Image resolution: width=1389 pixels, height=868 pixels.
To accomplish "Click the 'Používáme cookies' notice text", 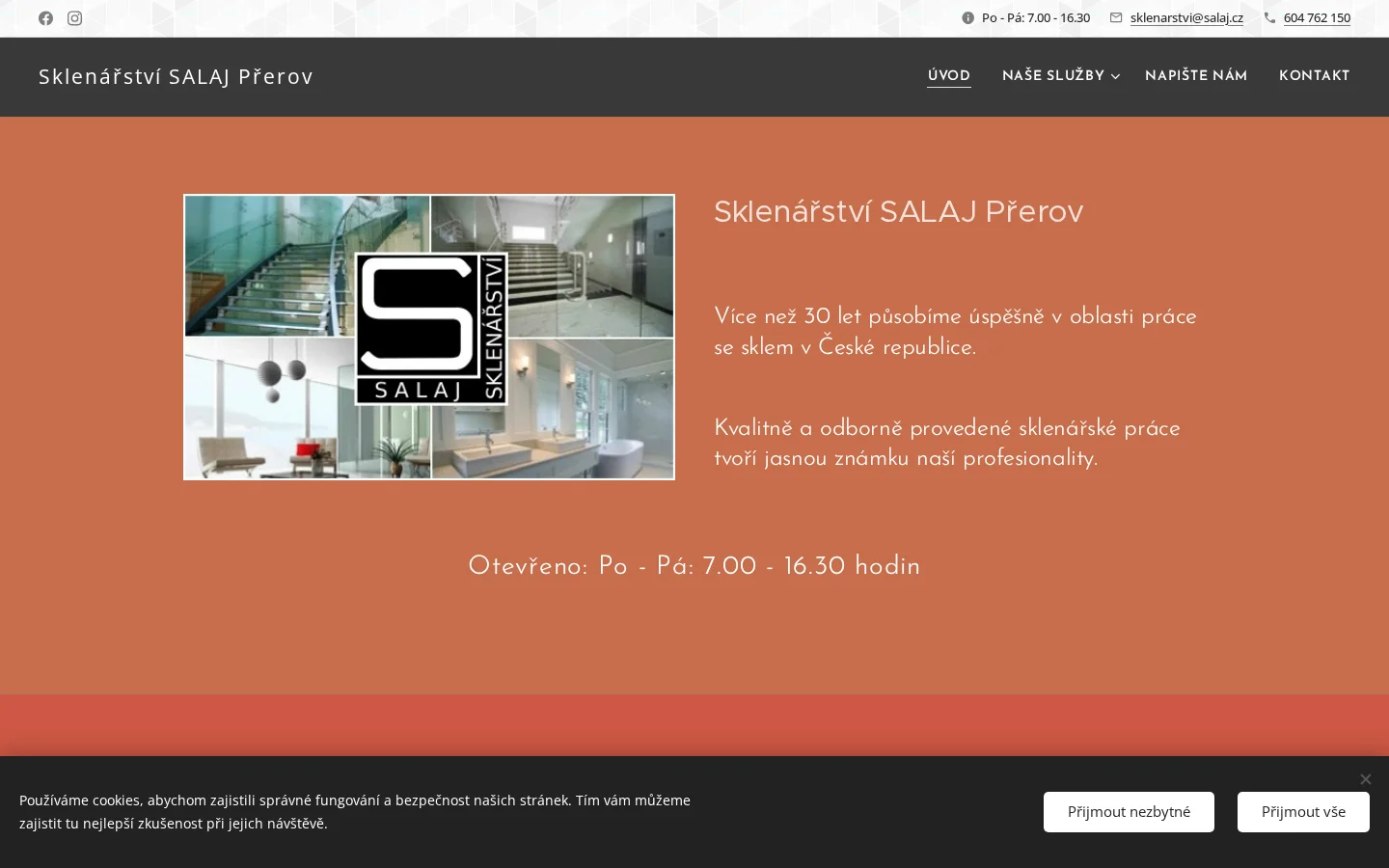I will point(355,812).
